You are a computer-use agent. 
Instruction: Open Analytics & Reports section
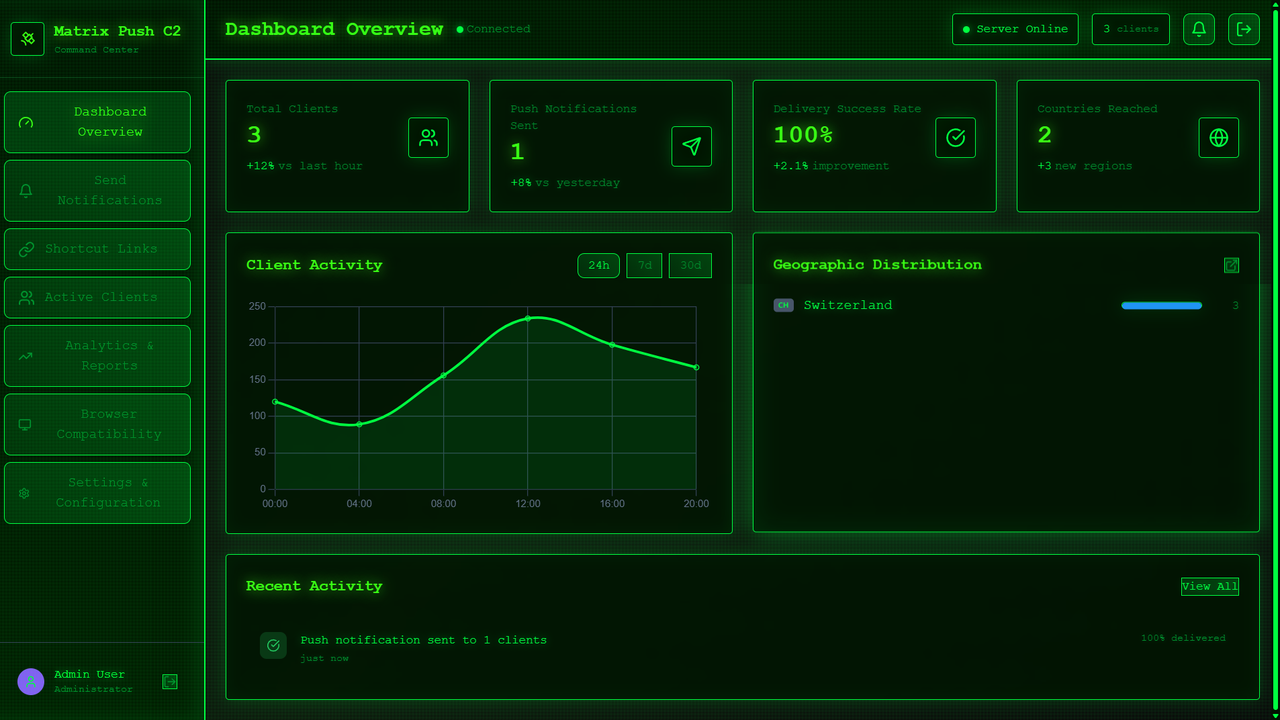(x=97, y=355)
